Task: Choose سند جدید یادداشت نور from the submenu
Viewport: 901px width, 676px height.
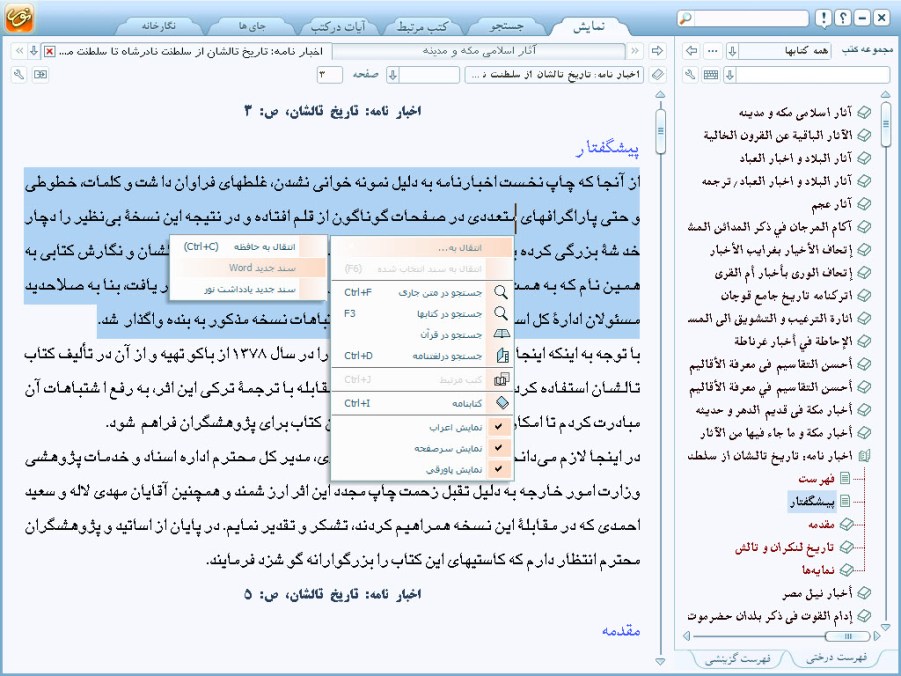Action: point(248,289)
